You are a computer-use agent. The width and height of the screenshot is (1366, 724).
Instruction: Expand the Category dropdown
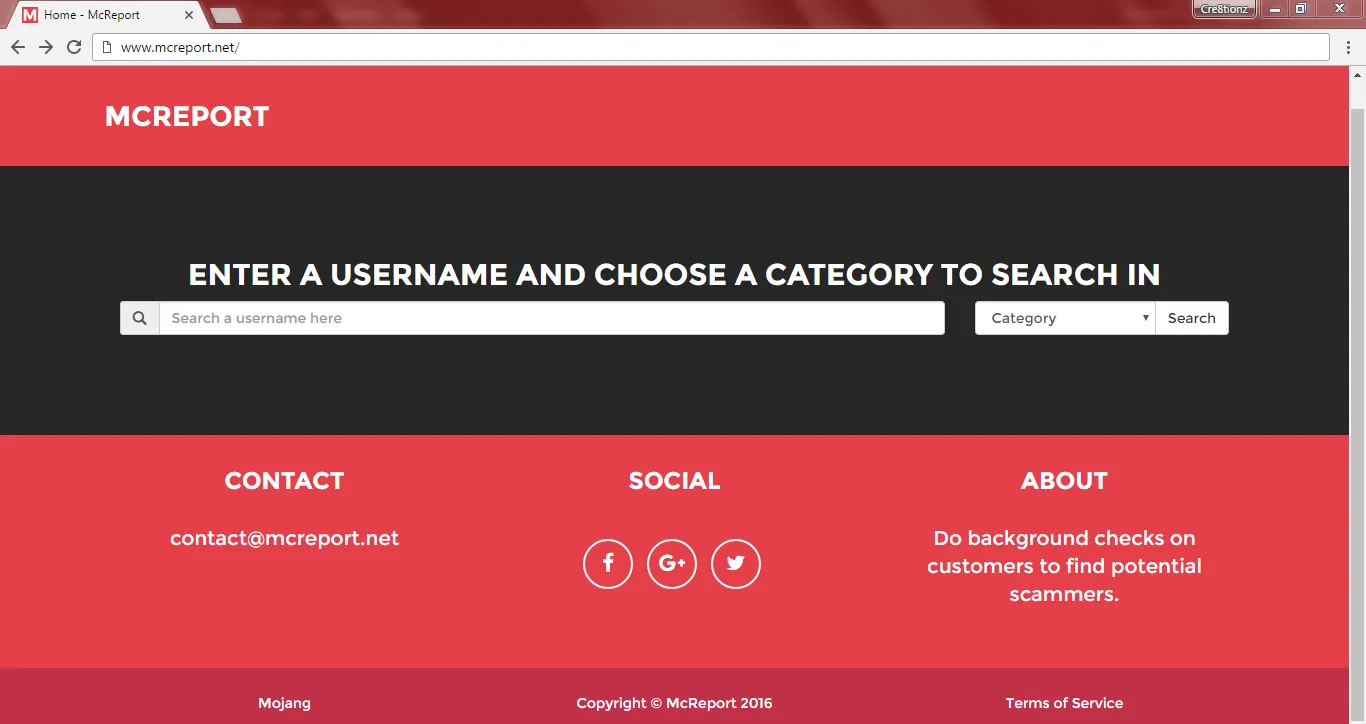click(x=1065, y=318)
